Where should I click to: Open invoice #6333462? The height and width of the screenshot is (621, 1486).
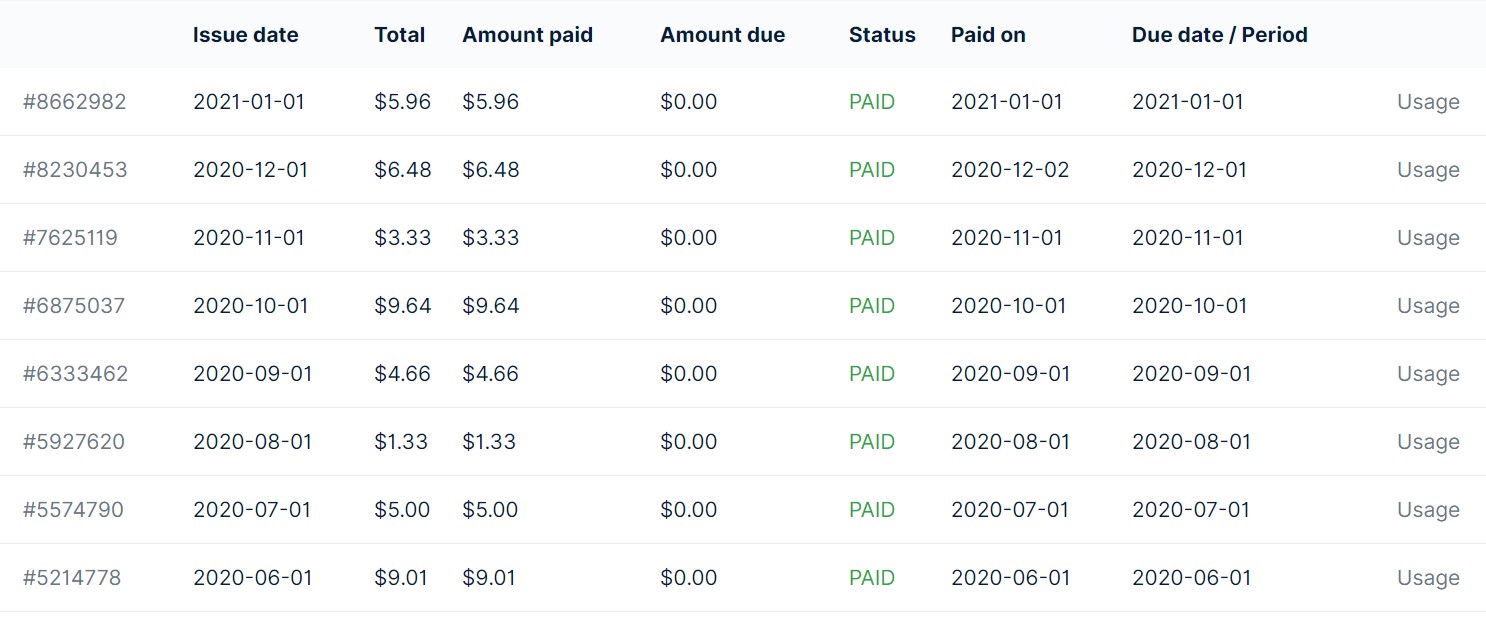[75, 374]
